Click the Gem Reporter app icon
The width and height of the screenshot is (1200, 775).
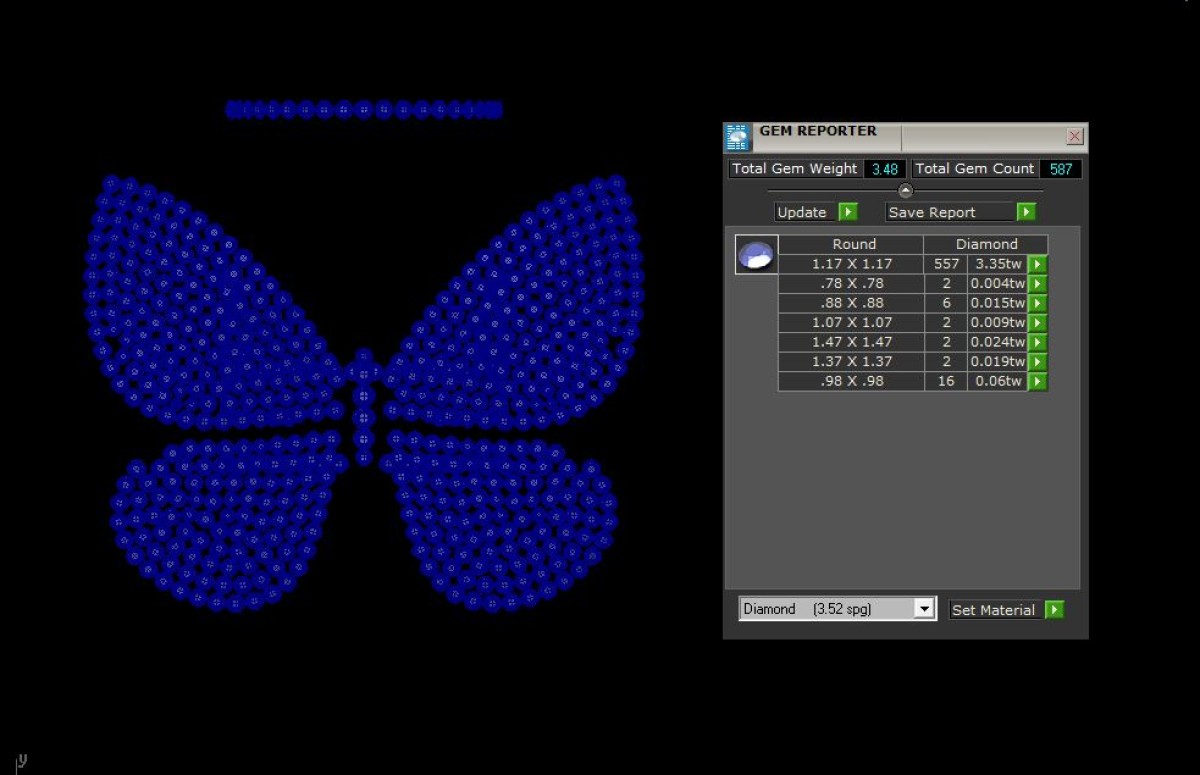click(x=737, y=137)
